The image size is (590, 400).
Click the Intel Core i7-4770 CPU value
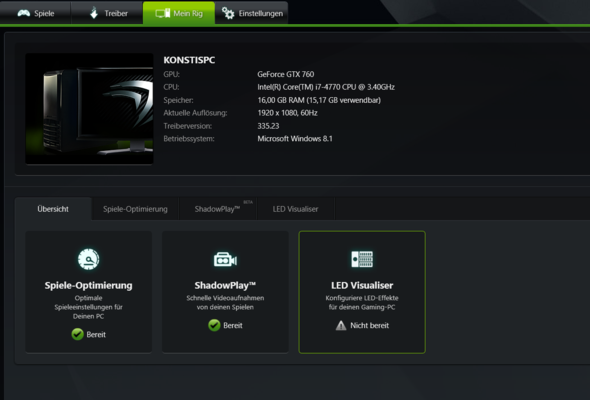(x=326, y=87)
